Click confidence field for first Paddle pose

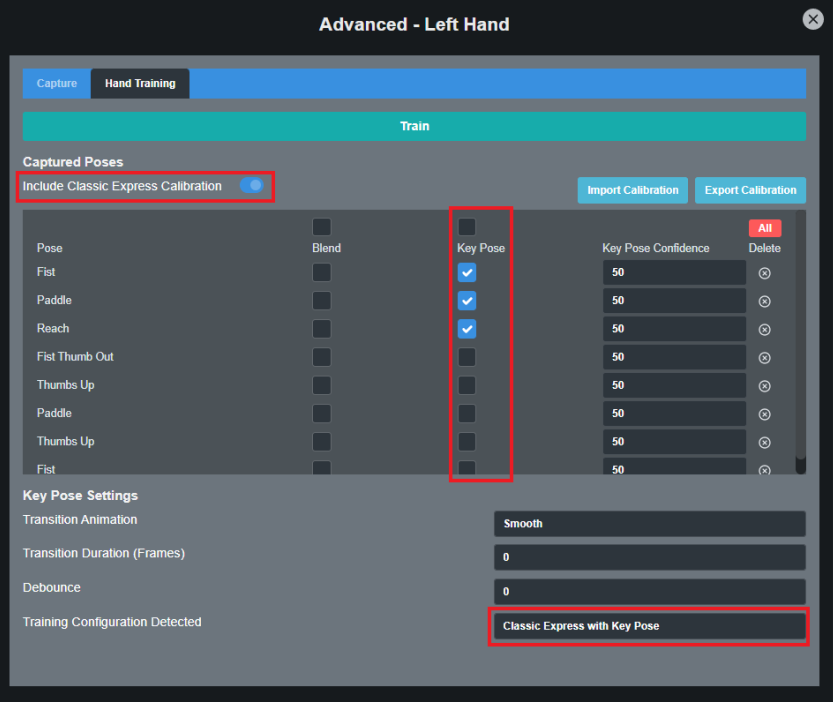(674, 301)
